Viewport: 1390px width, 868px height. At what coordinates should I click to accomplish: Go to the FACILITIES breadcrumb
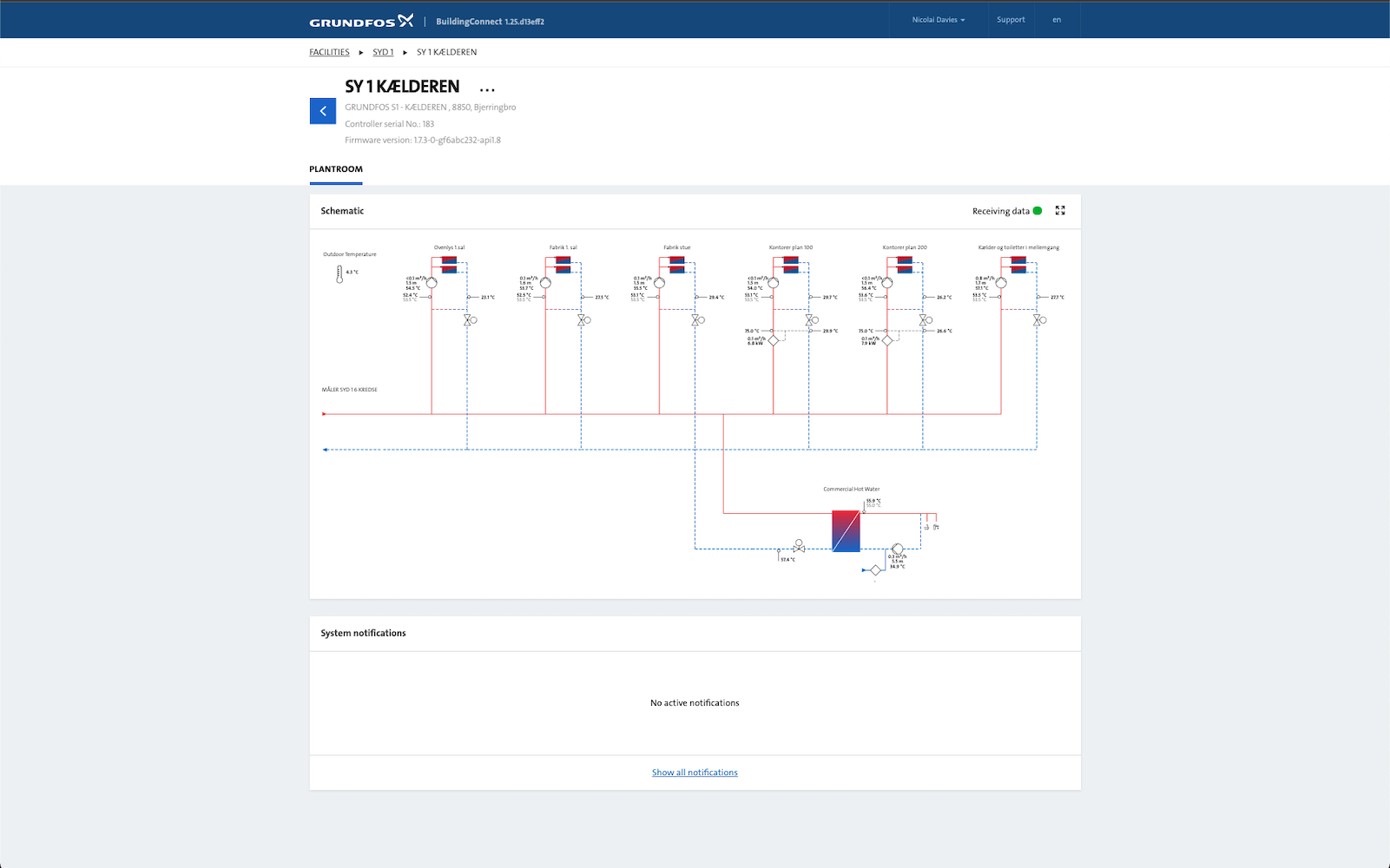(x=329, y=52)
